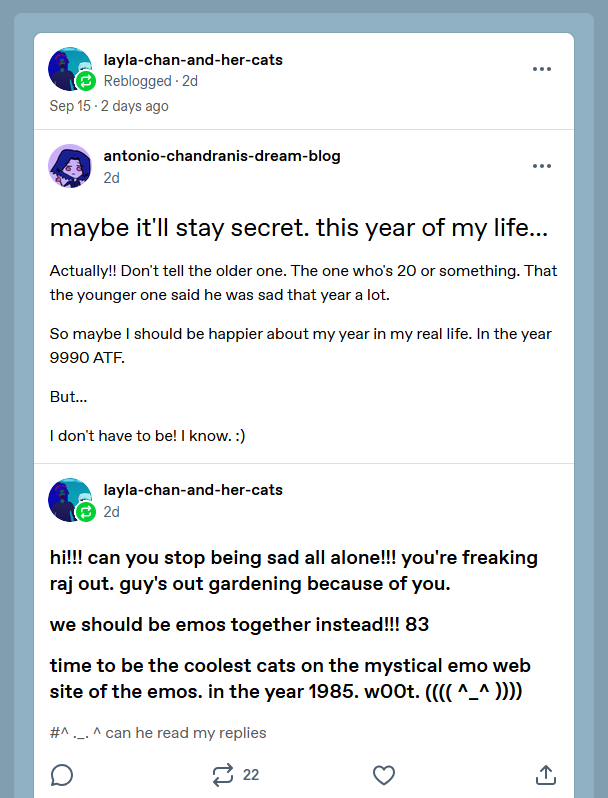Screen dimensions: 608x798
Task: Open the antonio-chandranis-dream-blog username link
Action: tap(222, 156)
